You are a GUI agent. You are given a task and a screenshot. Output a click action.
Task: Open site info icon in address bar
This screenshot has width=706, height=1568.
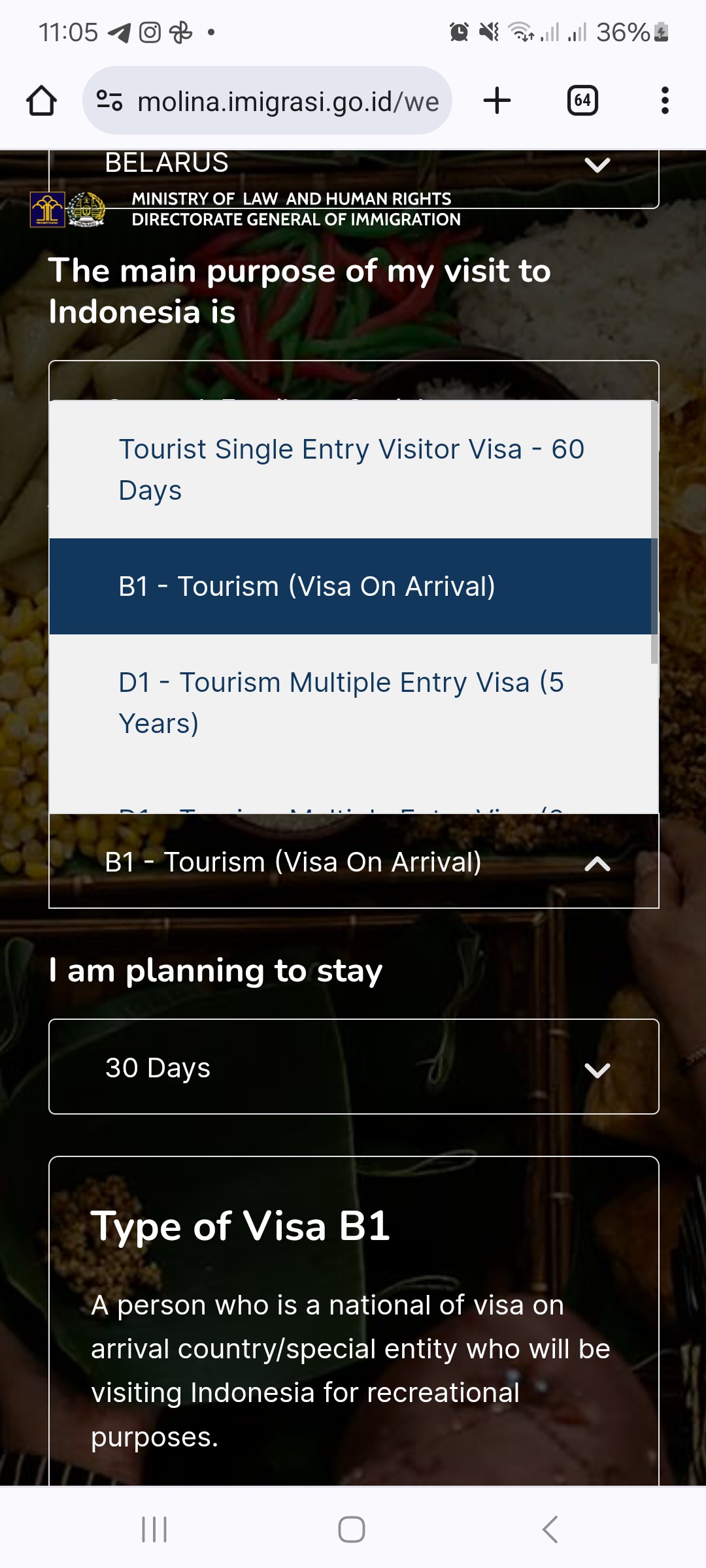coord(109,101)
